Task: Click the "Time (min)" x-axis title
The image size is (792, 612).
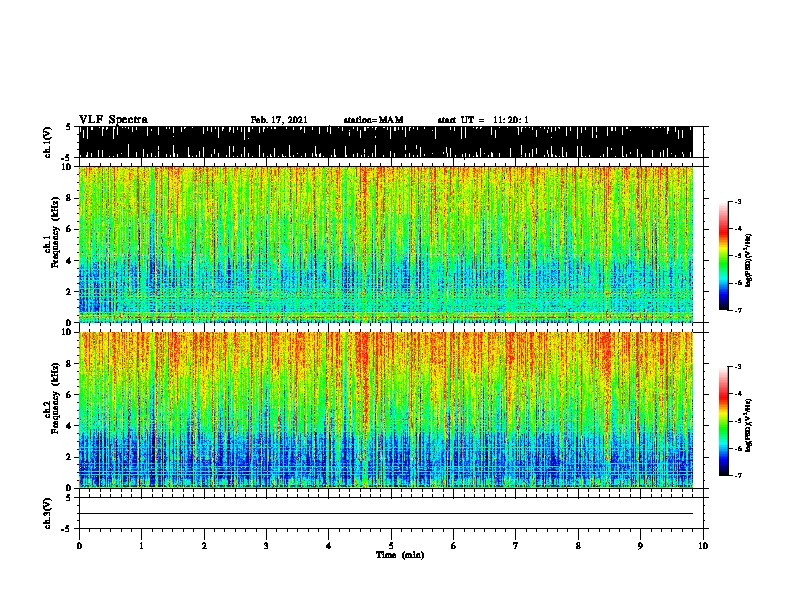Action: [400, 555]
